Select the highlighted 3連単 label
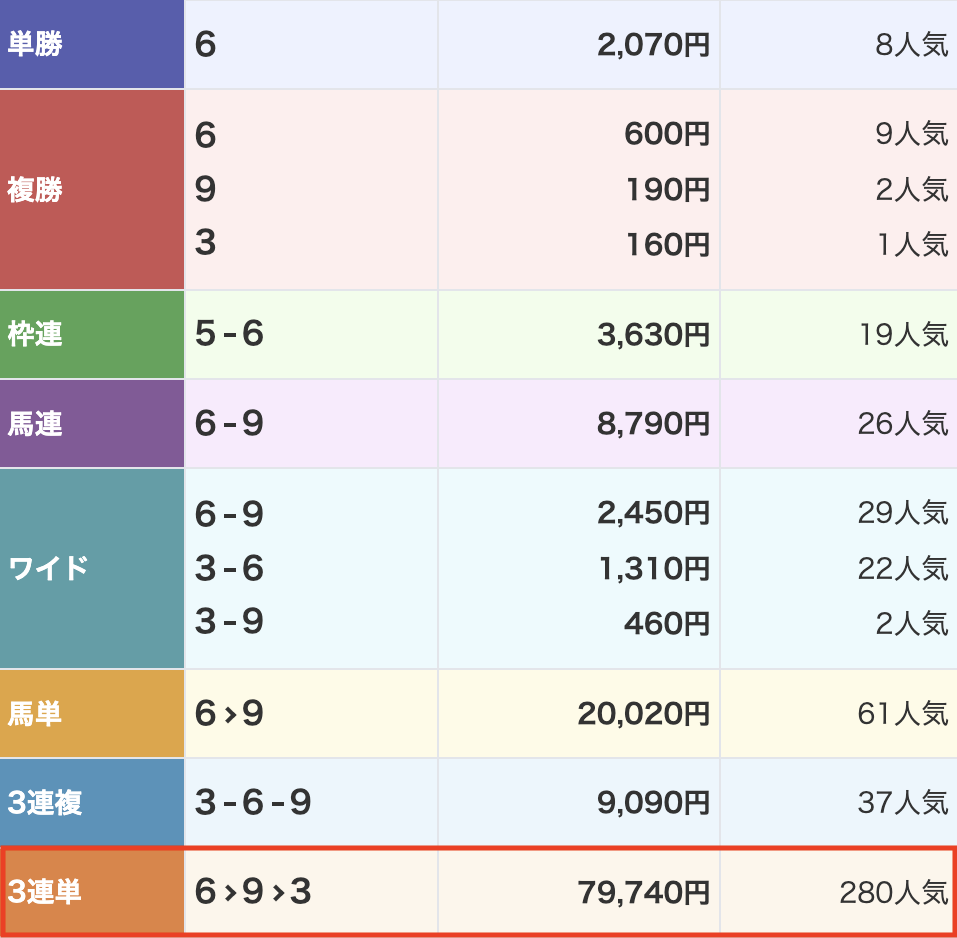 tap(45, 892)
